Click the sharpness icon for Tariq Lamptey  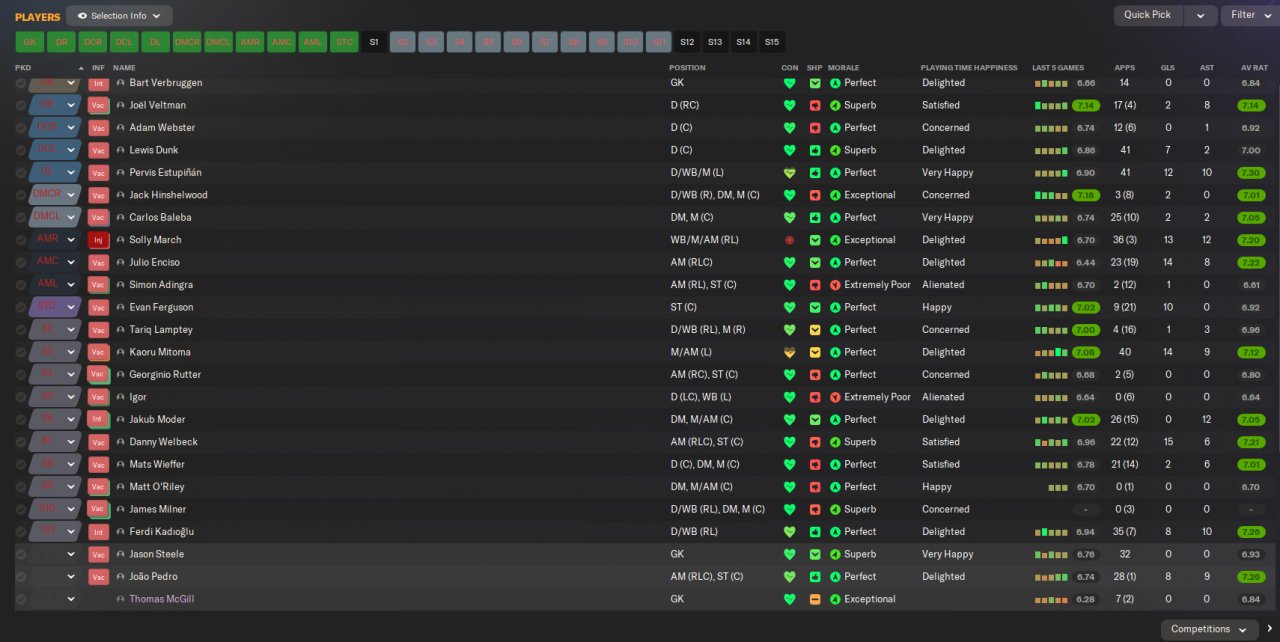click(815, 330)
